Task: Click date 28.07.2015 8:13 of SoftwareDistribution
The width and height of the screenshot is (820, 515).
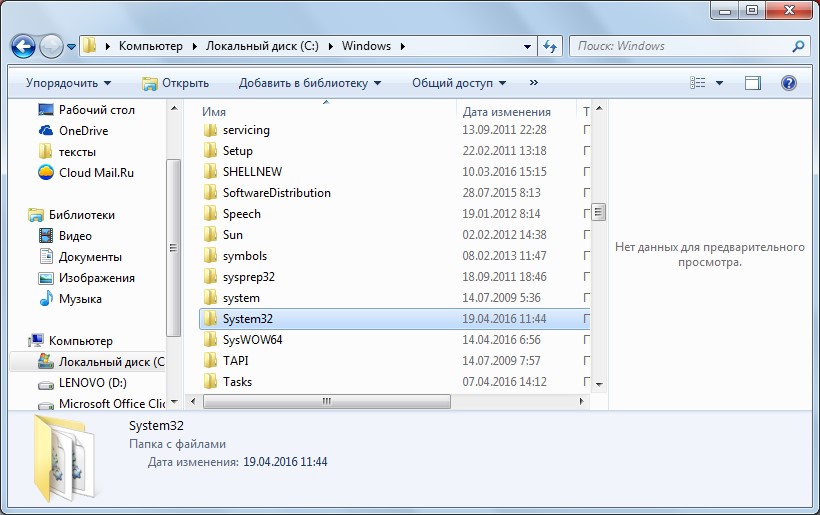Action: (501, 193)
